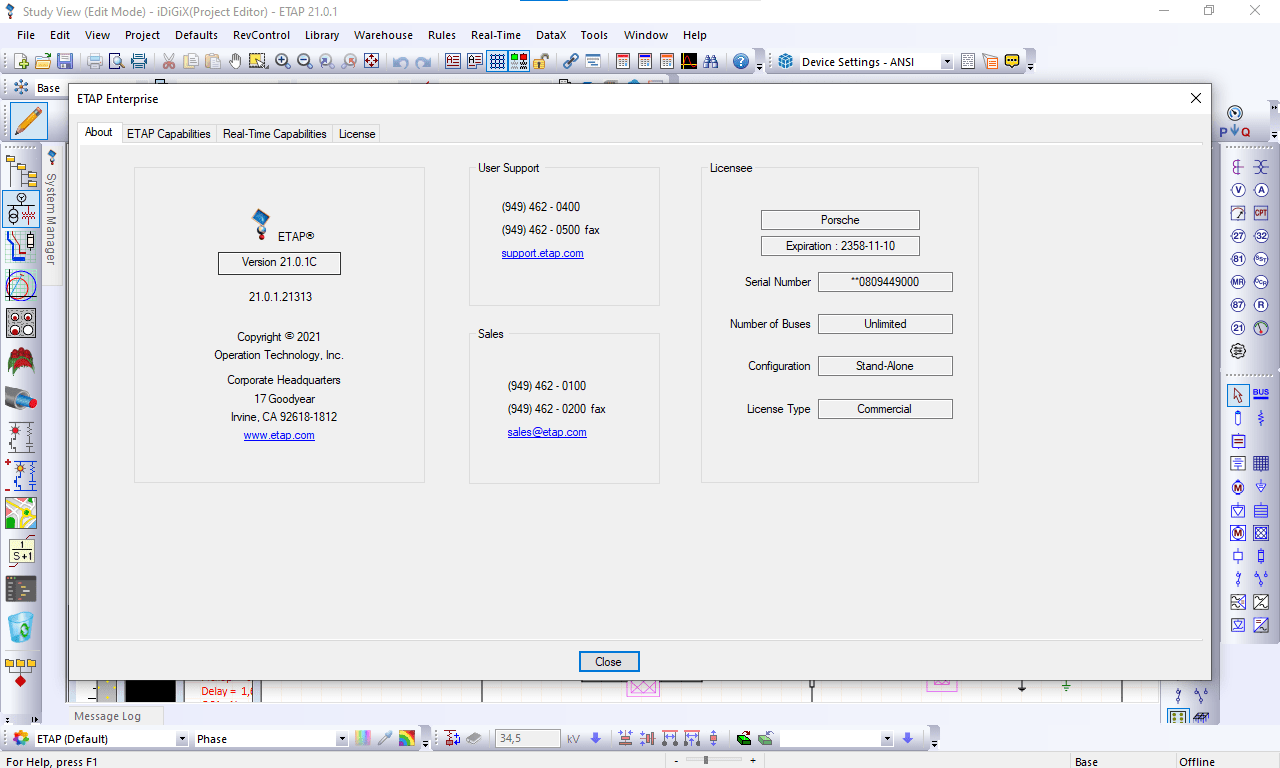Click the New Project toolbar icon
This screenshot has height=768, width=1280.
(x=21, y=62)
